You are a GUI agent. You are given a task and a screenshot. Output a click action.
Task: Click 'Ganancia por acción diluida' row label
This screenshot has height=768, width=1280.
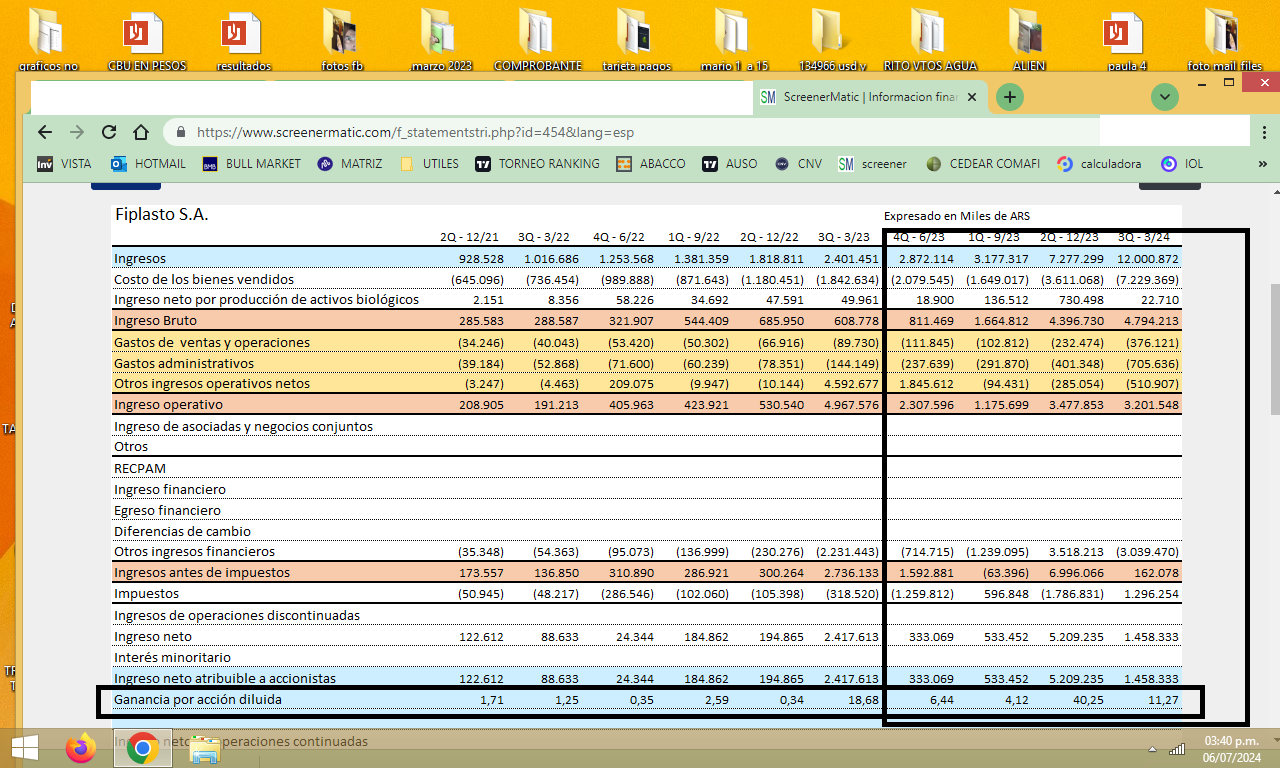click(x=198, y=699)
